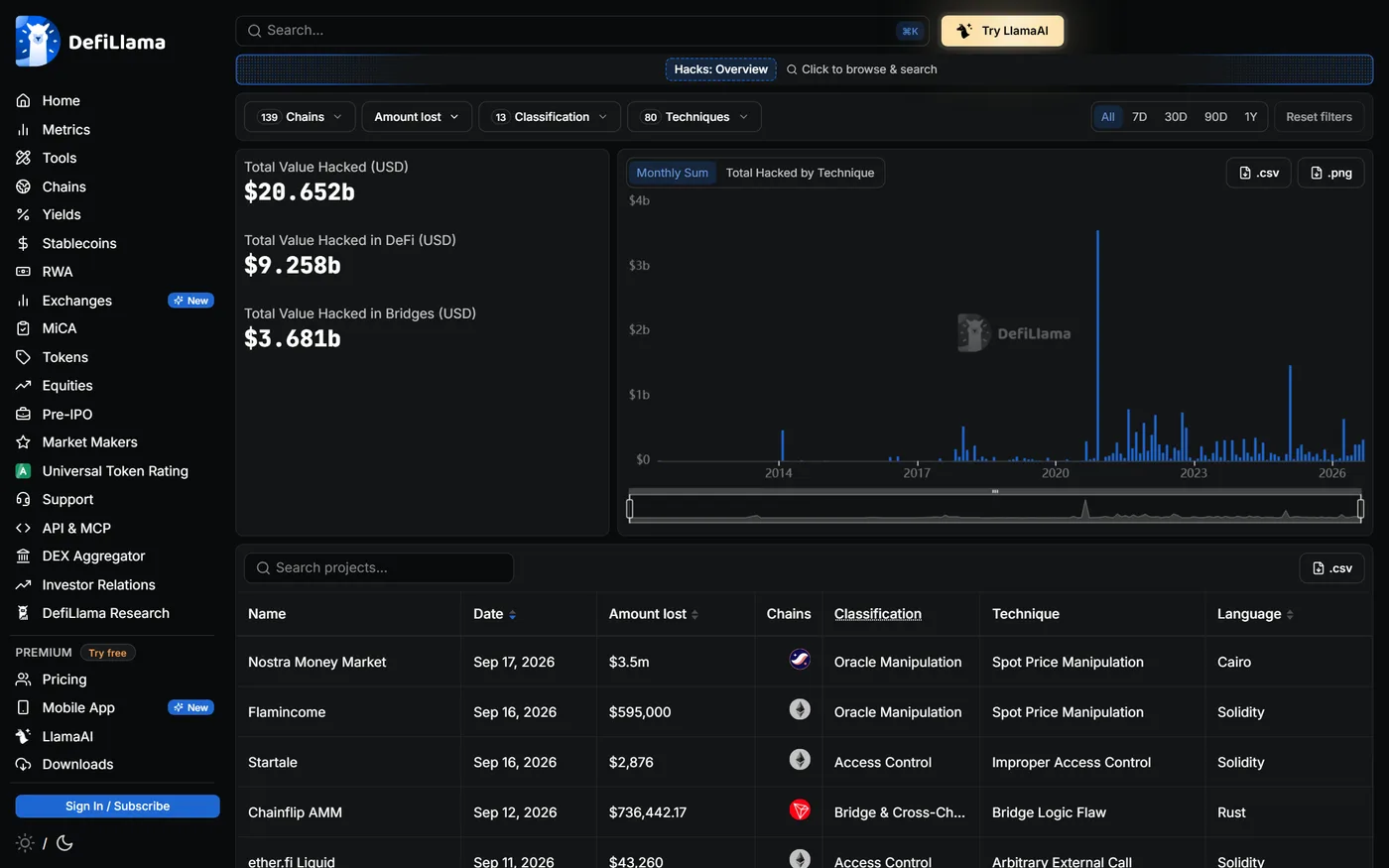Click the right handle of chart range slider

coord(1360,509)
